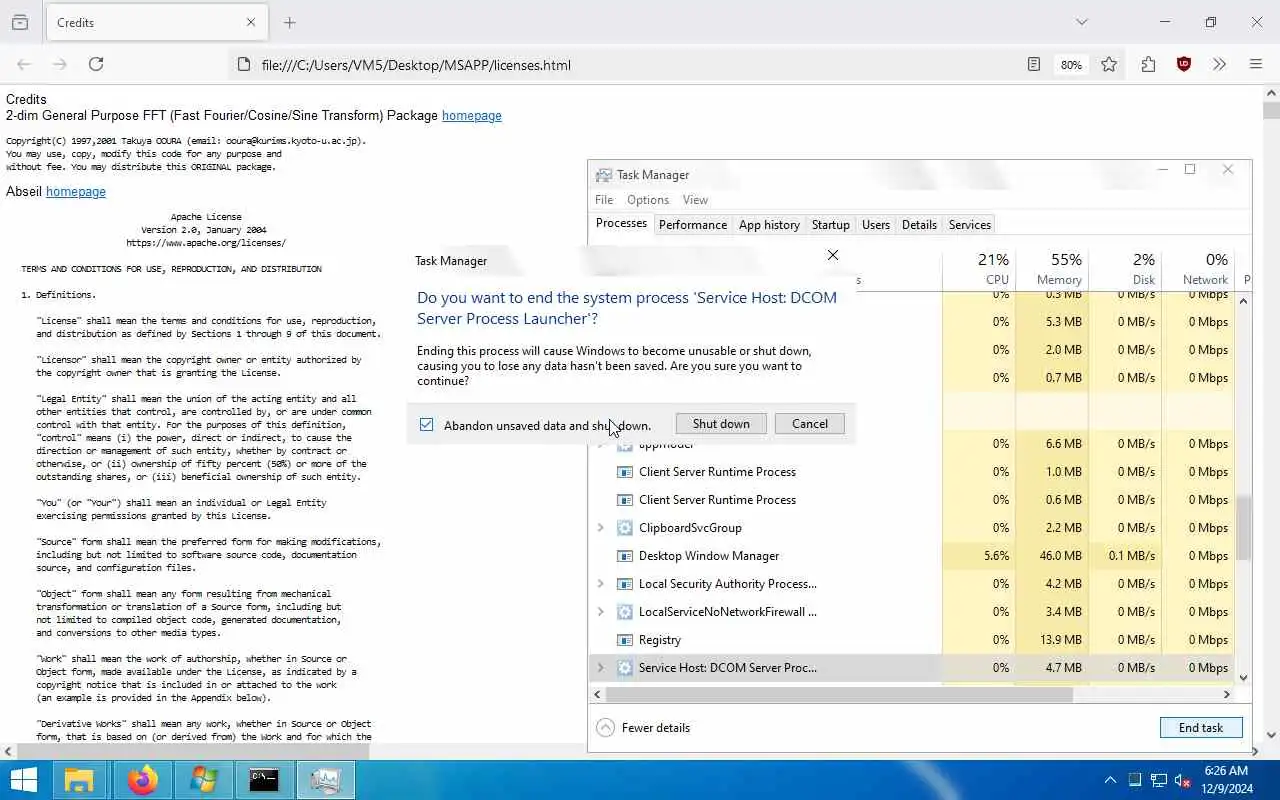Sort processes by CPU column
The image size is (1280, 800).
pos(979,268)
